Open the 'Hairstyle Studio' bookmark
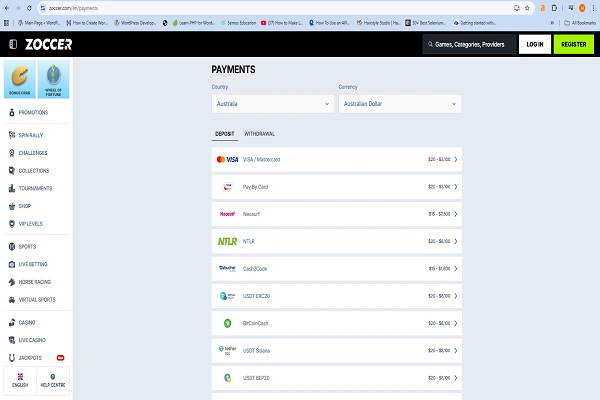Image resolution: width=600 pixels, height=400 pixels. pos(378,23)
